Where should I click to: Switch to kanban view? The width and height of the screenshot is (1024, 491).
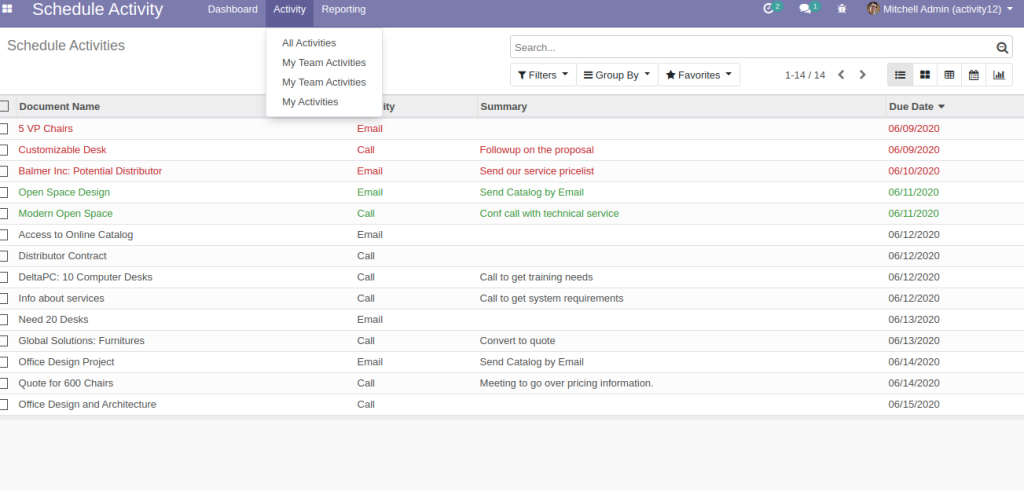[925, 75]
